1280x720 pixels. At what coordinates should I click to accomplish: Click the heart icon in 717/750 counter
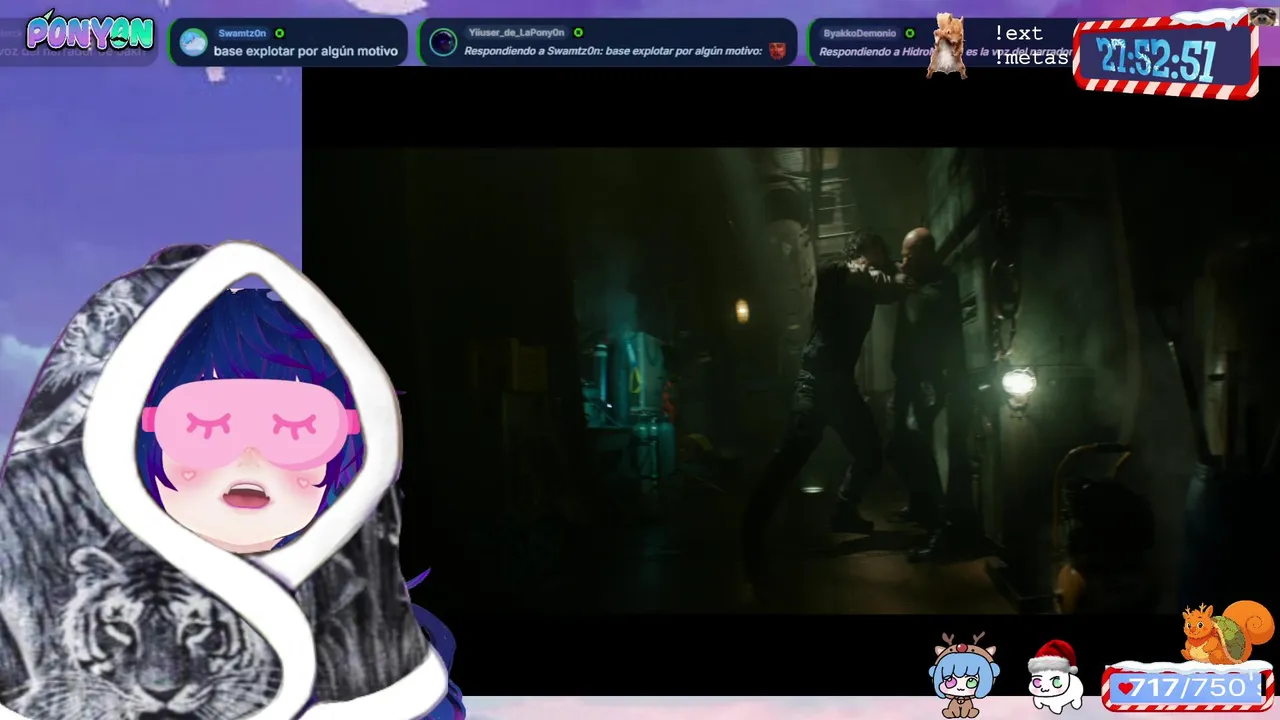pyautogui.click(x=1127, y=688)
